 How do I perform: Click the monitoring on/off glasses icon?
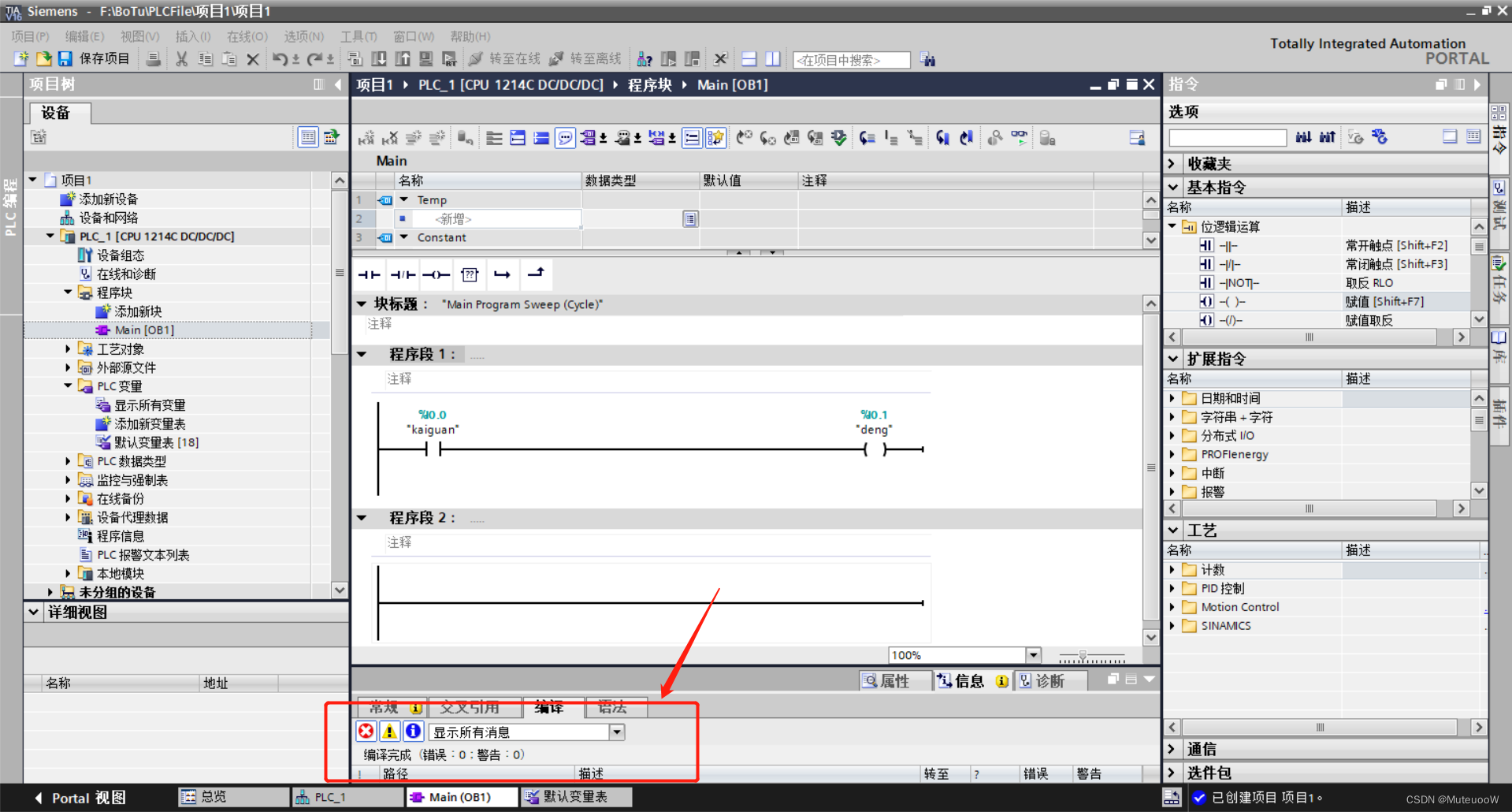click(x=1020, y=139)
